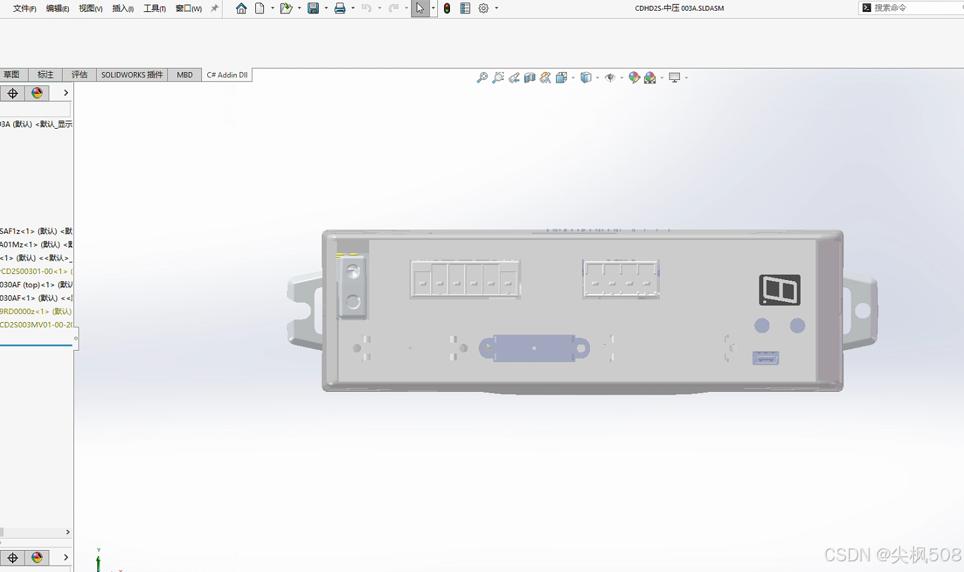Viewport: 964px width, 572px height.
Task: Switch to the 评估 tab
Action: coord(79,74)
